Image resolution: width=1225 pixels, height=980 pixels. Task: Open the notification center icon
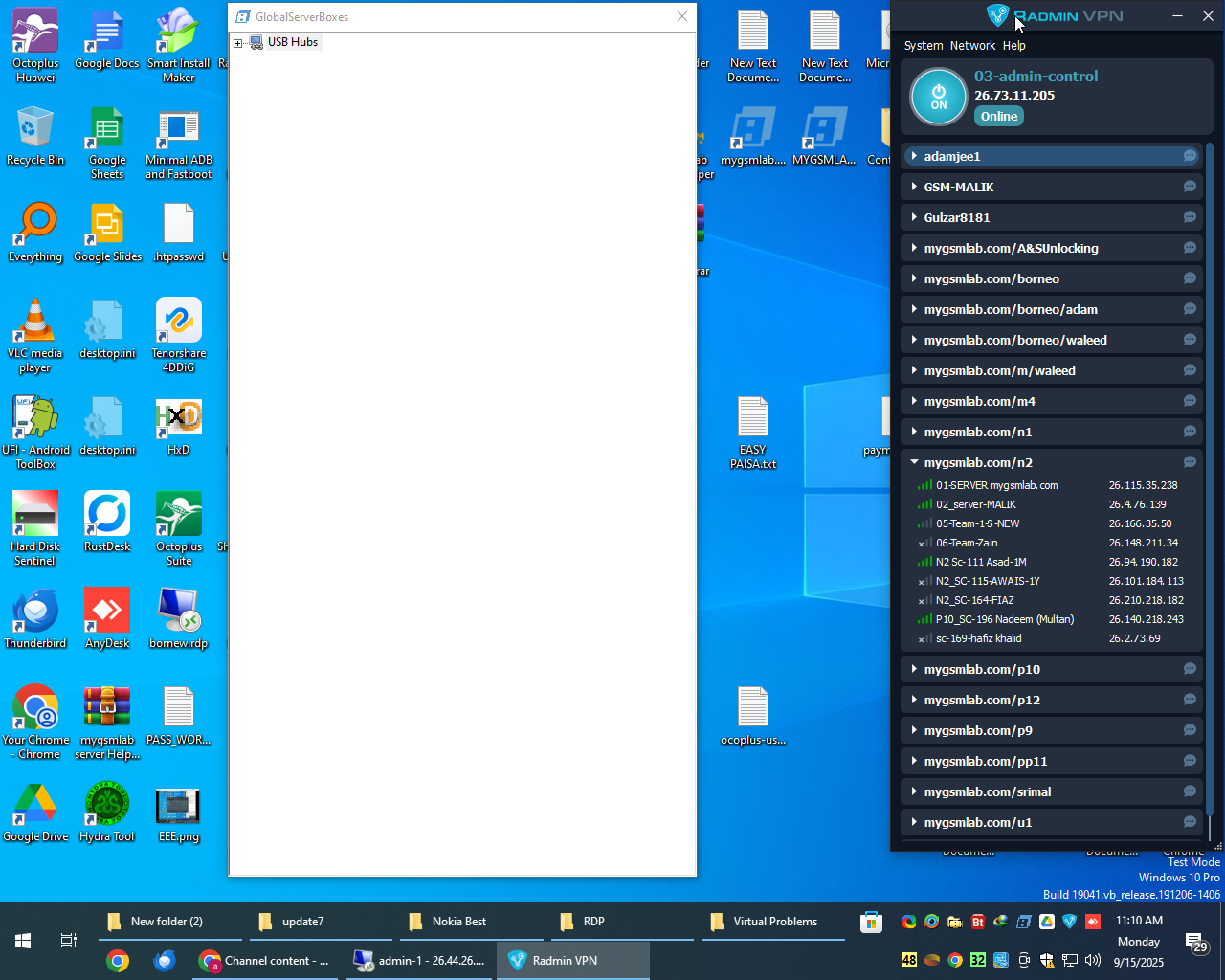click(x=1196, y=942)
